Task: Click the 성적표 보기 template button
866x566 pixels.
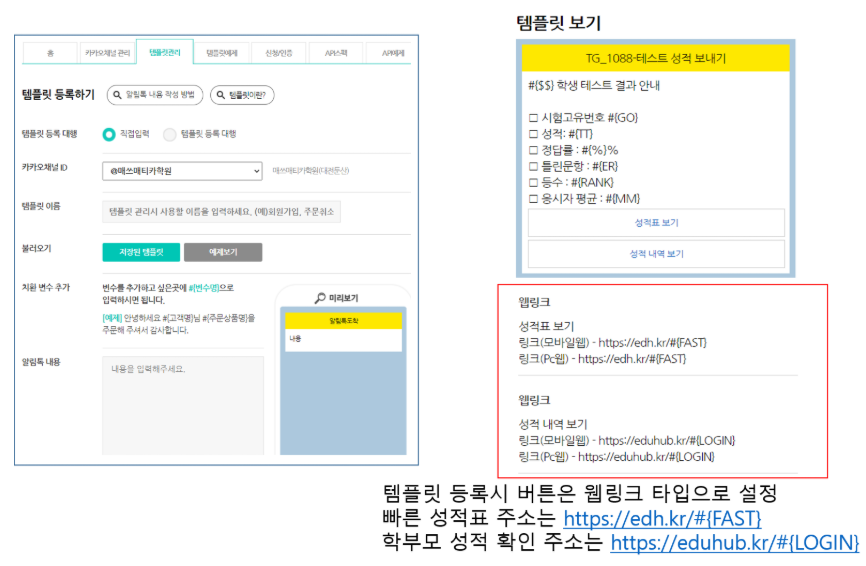Action: click(656, 222)
